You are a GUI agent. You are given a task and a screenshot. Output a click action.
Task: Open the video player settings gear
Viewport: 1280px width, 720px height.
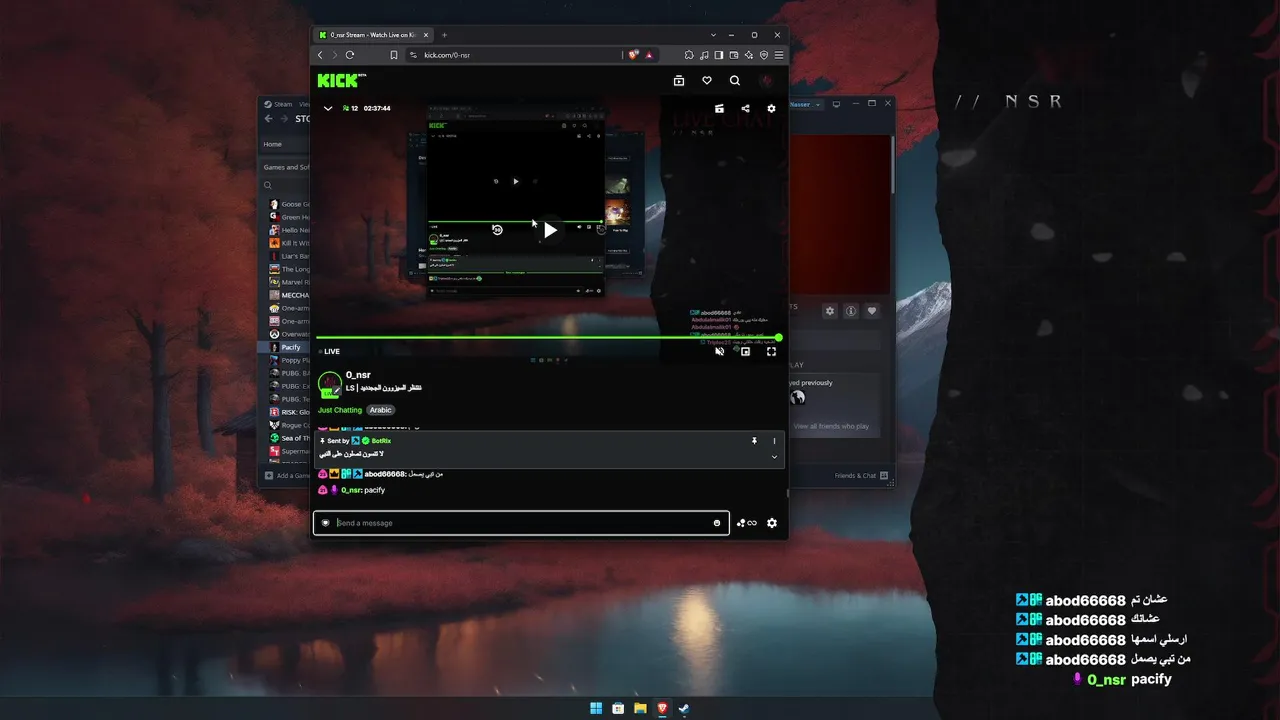click(x=771, y=108)
